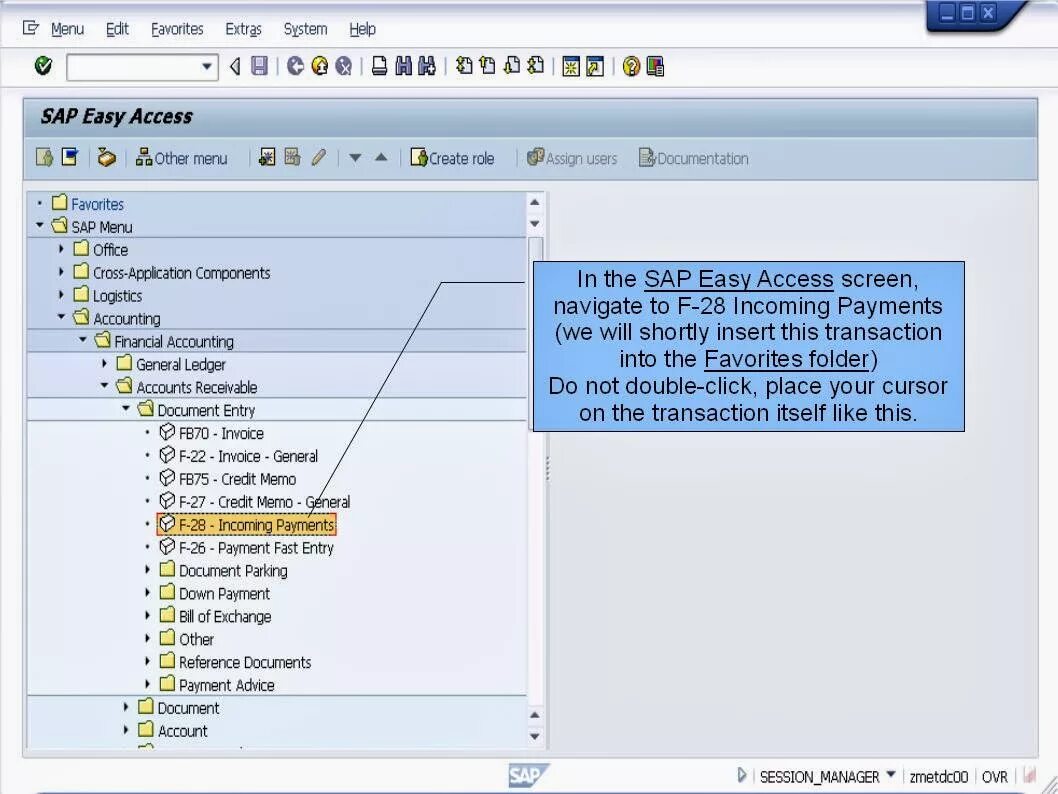
Task: Click the Other menu button
Action: (181, 158)
